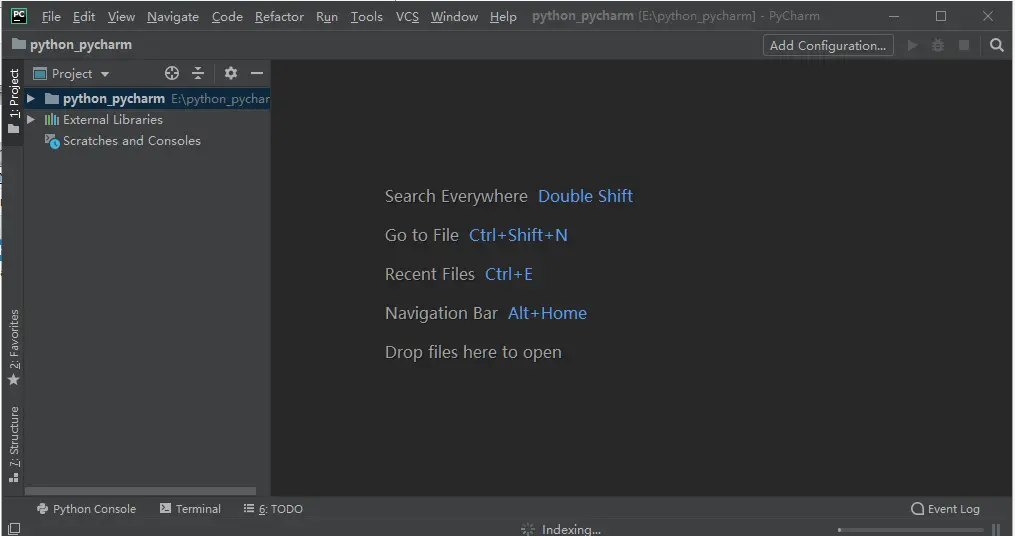Click the Ctrl+E shortcut text
Screen dimensions: 1015x536
coord(509,274)
